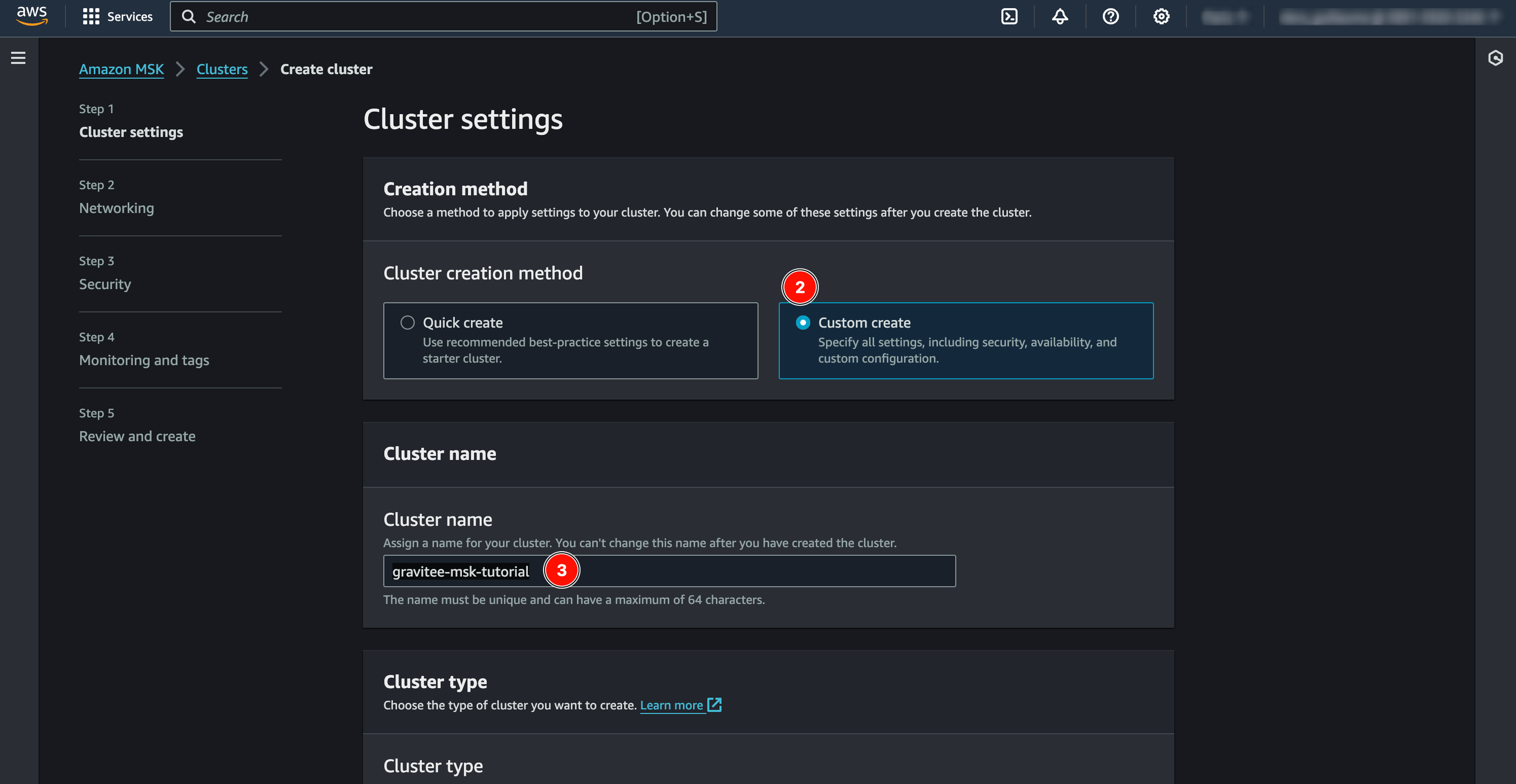Viewport: 1516px width, 784px height.
Task: Go to Amazon MSK breadcrumb link
Action: click(x=121, y=69)
